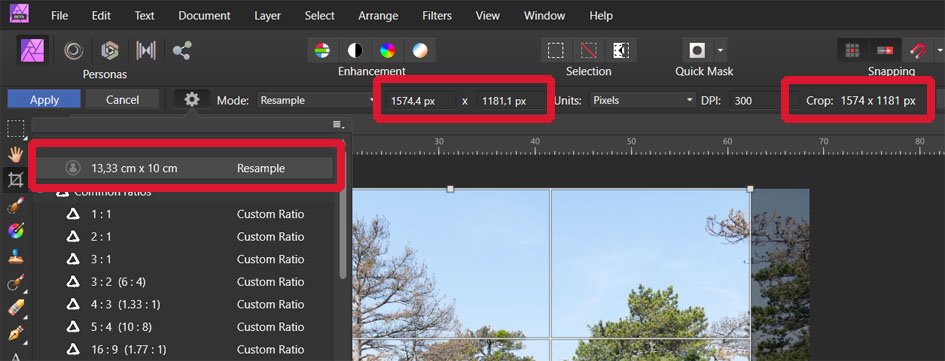Image resolution: width=945 pixels, height=361 pixels.
Task: Click the Invert Pixel Selection icon
Action: coord(621,51)
